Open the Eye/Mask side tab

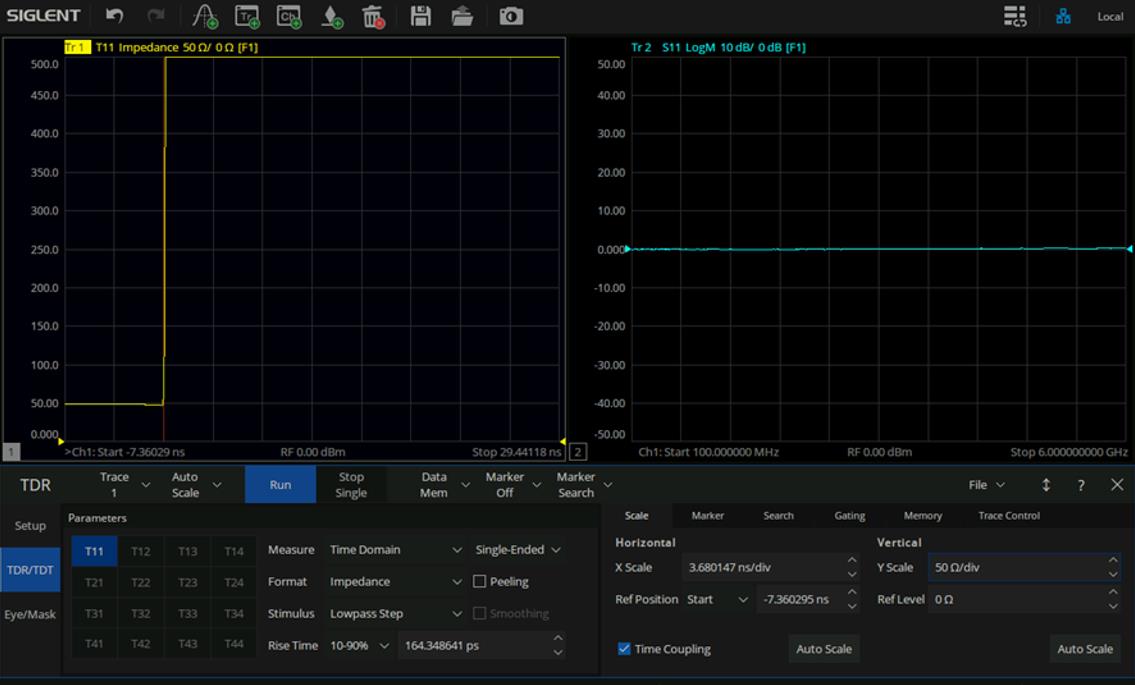point(30,614)
